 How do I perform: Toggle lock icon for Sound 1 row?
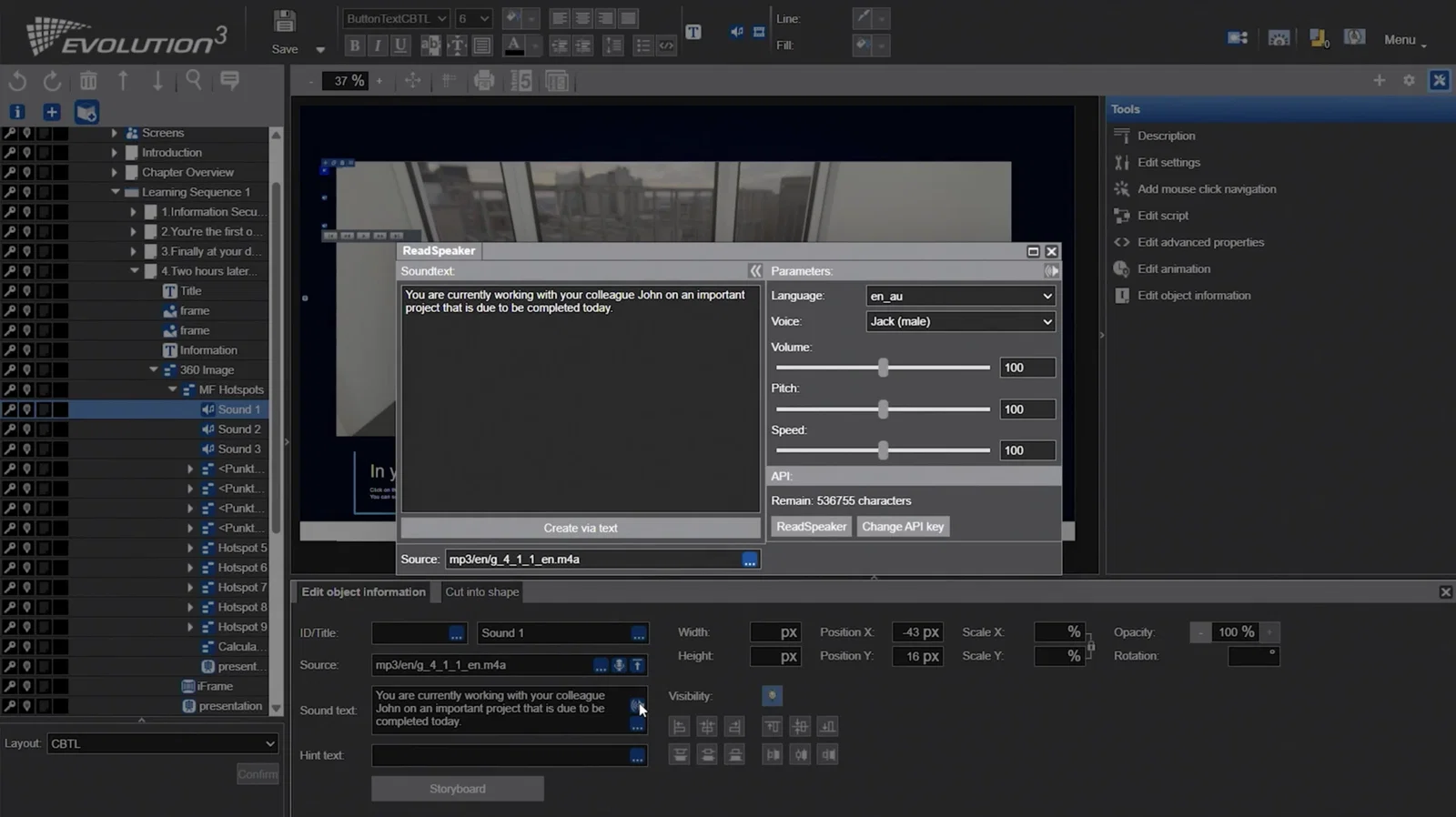tap(10, 409)
